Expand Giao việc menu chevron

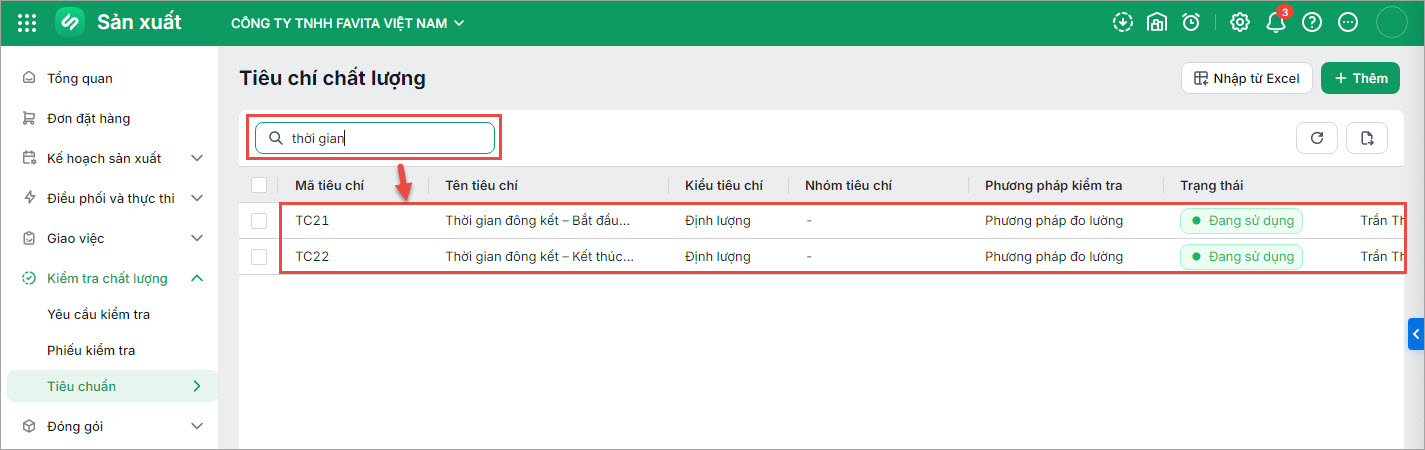point(197,238)
